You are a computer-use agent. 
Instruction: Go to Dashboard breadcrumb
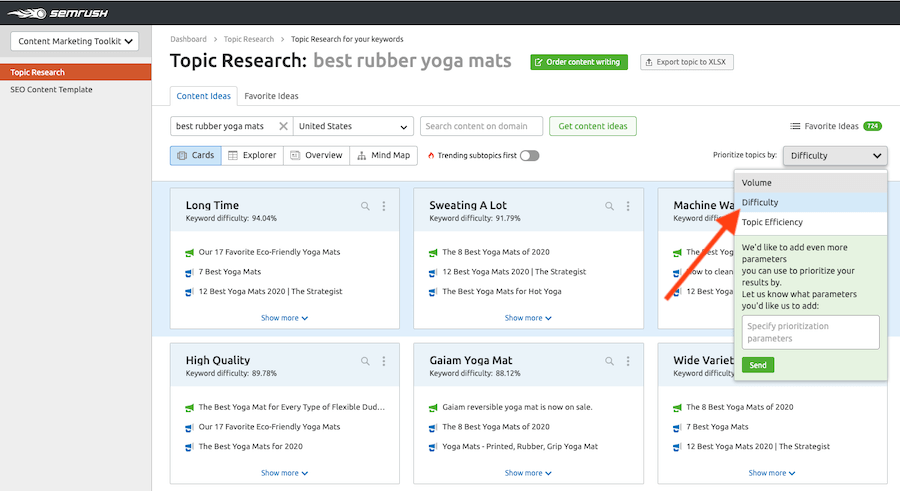[x=188, y=39]
